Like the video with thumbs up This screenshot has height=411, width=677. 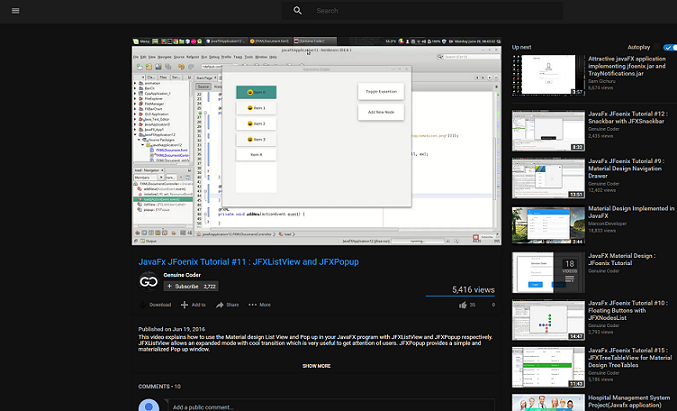[463, 305]
